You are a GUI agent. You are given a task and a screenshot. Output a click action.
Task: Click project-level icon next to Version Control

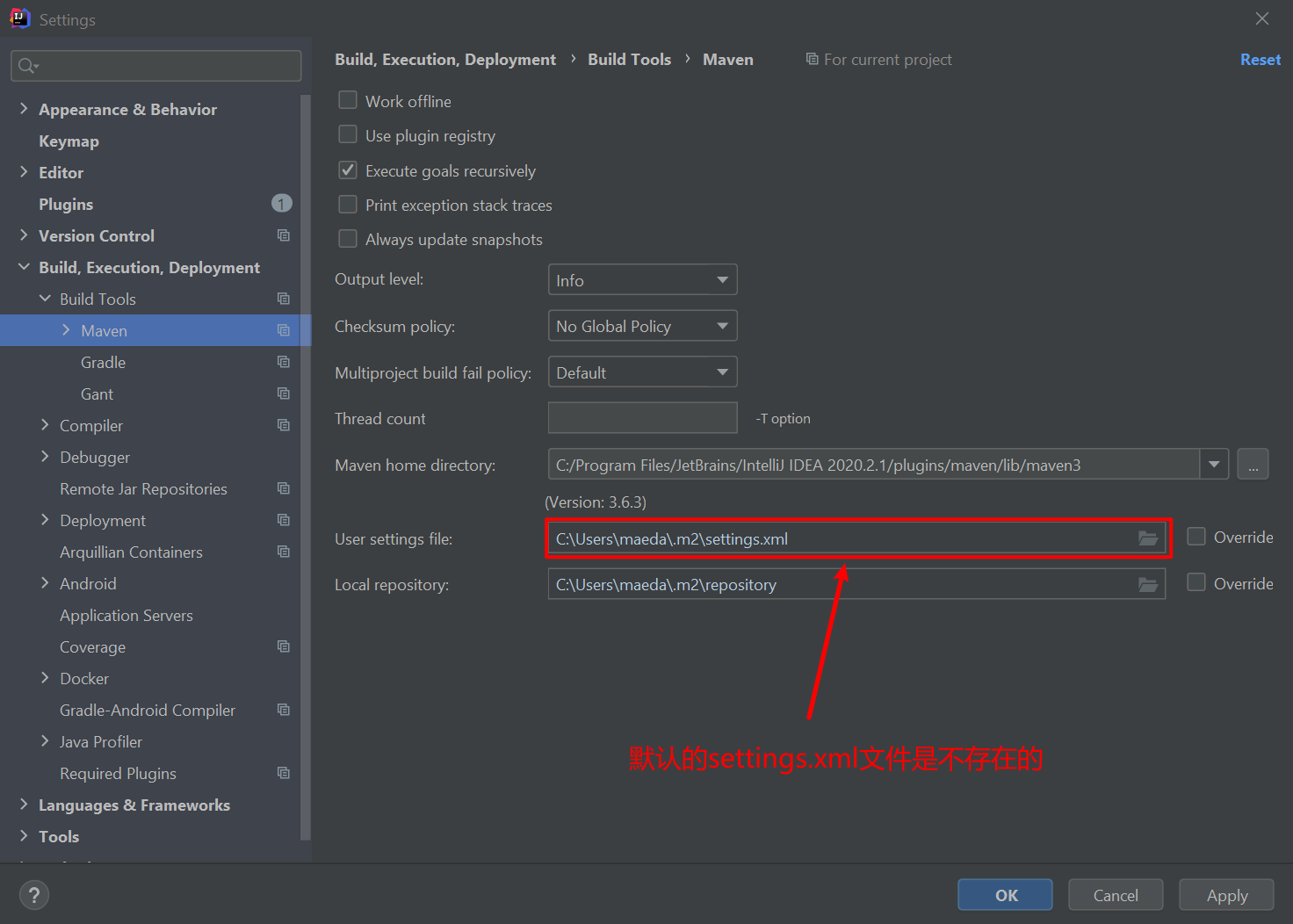283,235
